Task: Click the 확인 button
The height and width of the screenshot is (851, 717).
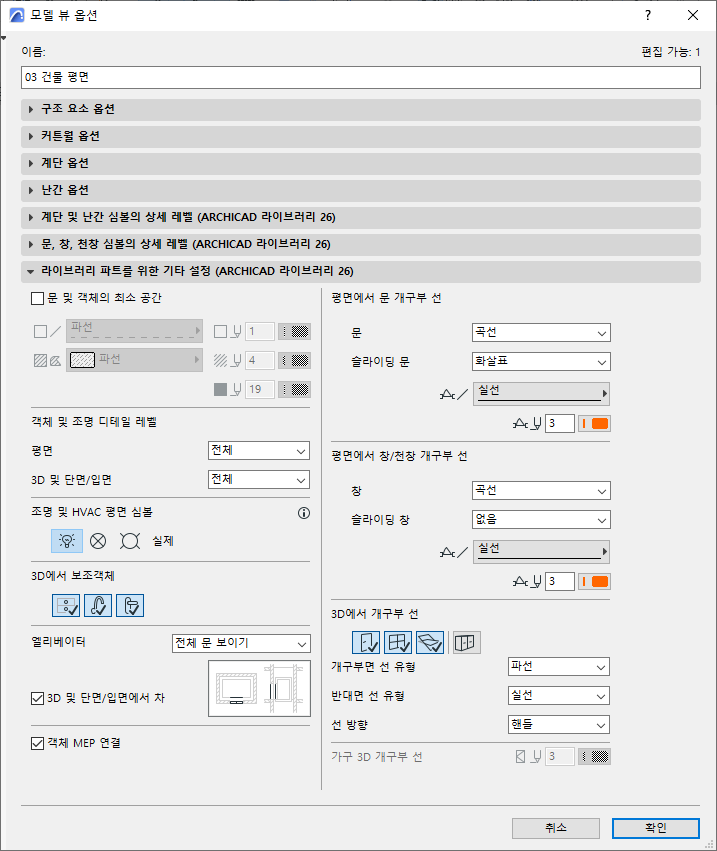Action: [x=656, y=828]
